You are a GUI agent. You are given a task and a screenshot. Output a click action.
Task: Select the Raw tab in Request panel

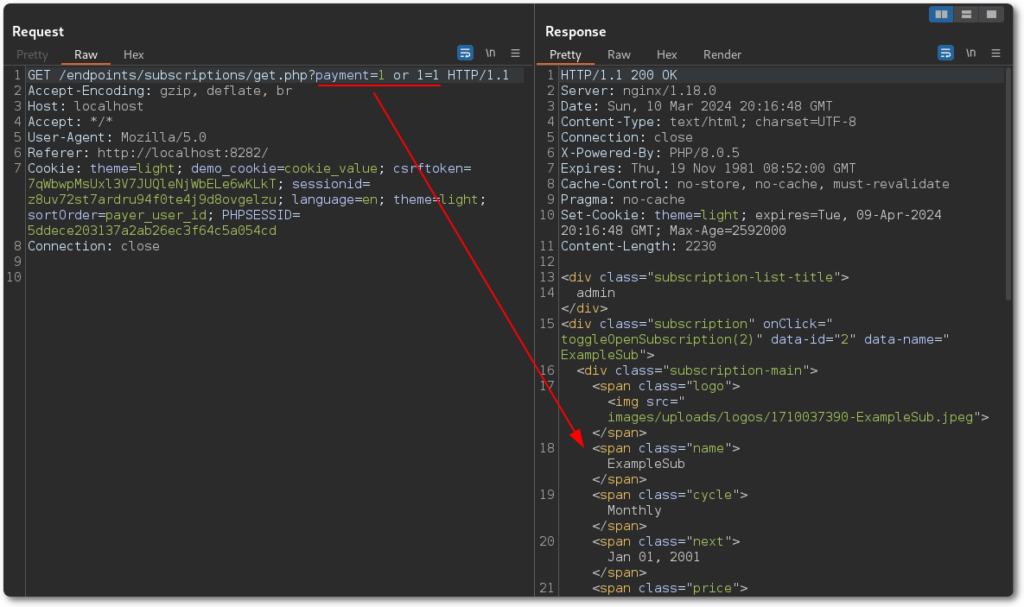coord(86,55)
